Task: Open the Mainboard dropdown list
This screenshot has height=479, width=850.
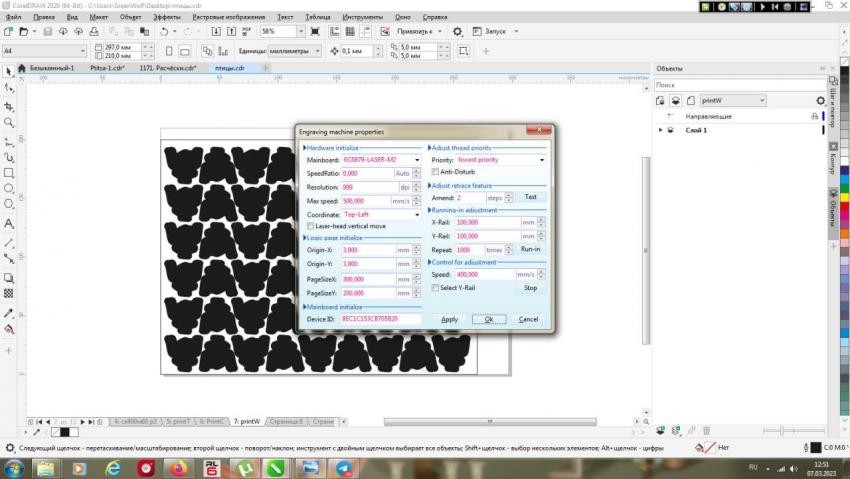Action: coord(417,160)
